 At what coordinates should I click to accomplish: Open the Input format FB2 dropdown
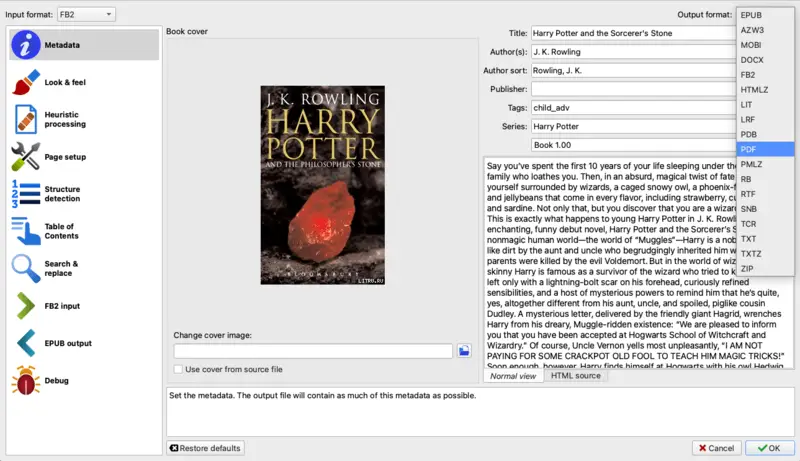tap(86, 14)
